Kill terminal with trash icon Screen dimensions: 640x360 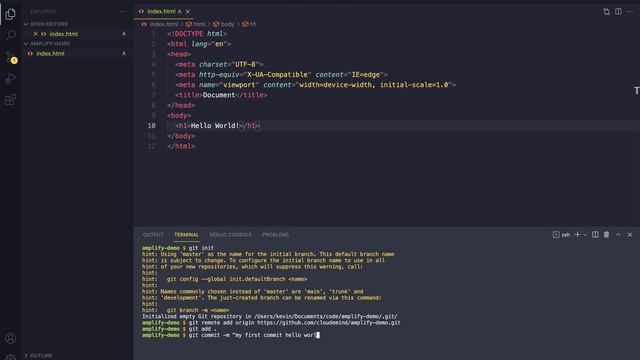tap(607, 235)
